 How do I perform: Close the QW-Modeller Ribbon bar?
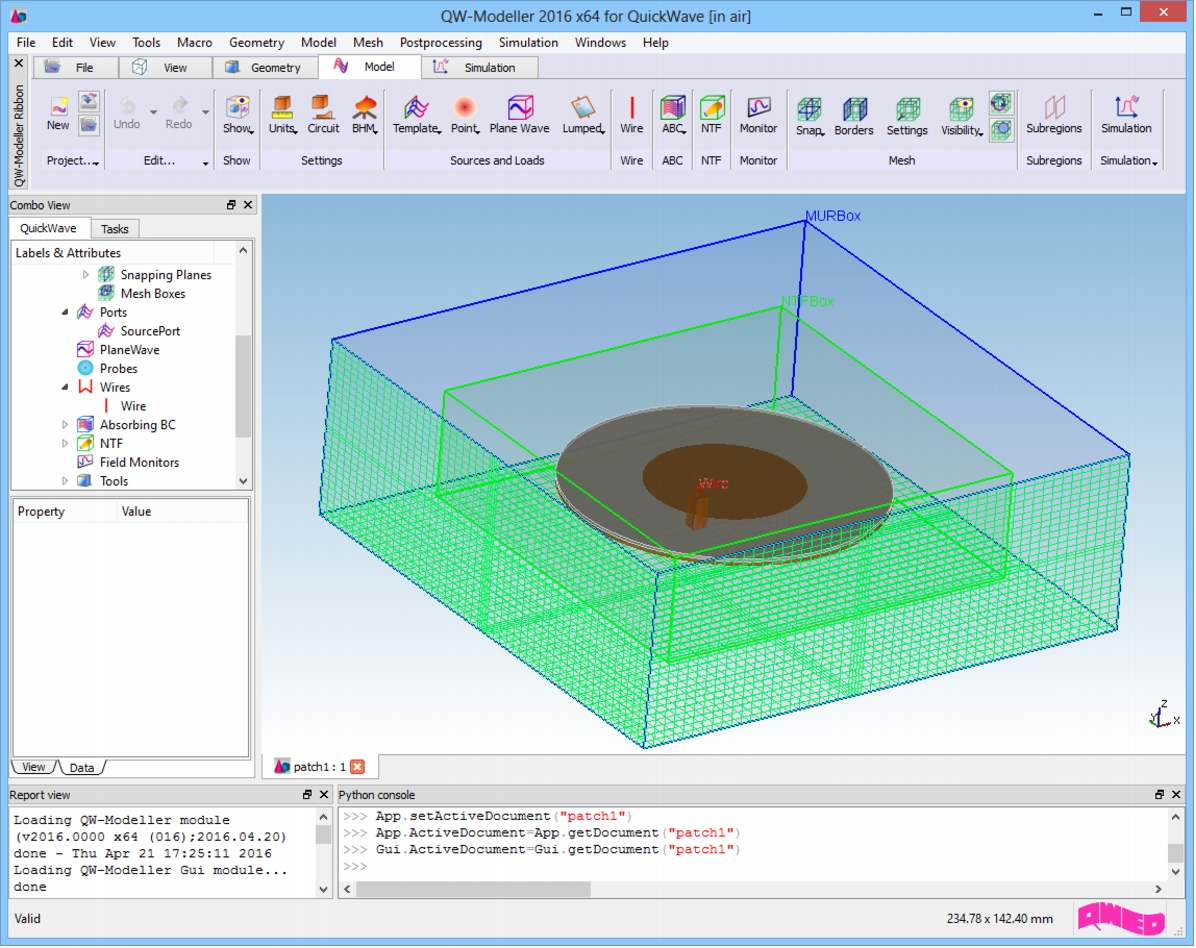(19, 63)
